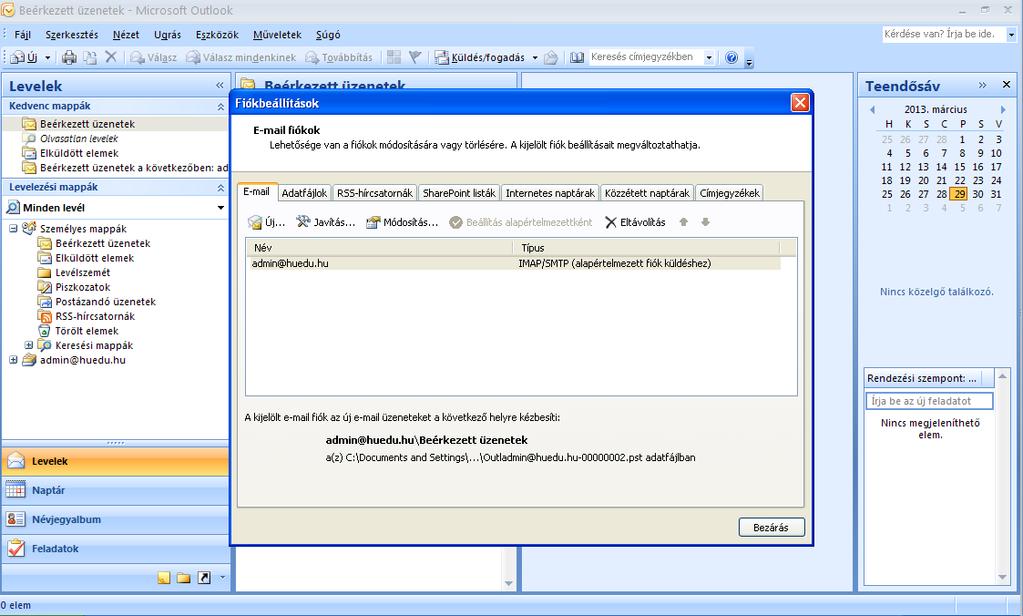
Task: Open Naptár calendar pane button
Action: (x=115, y=490)
